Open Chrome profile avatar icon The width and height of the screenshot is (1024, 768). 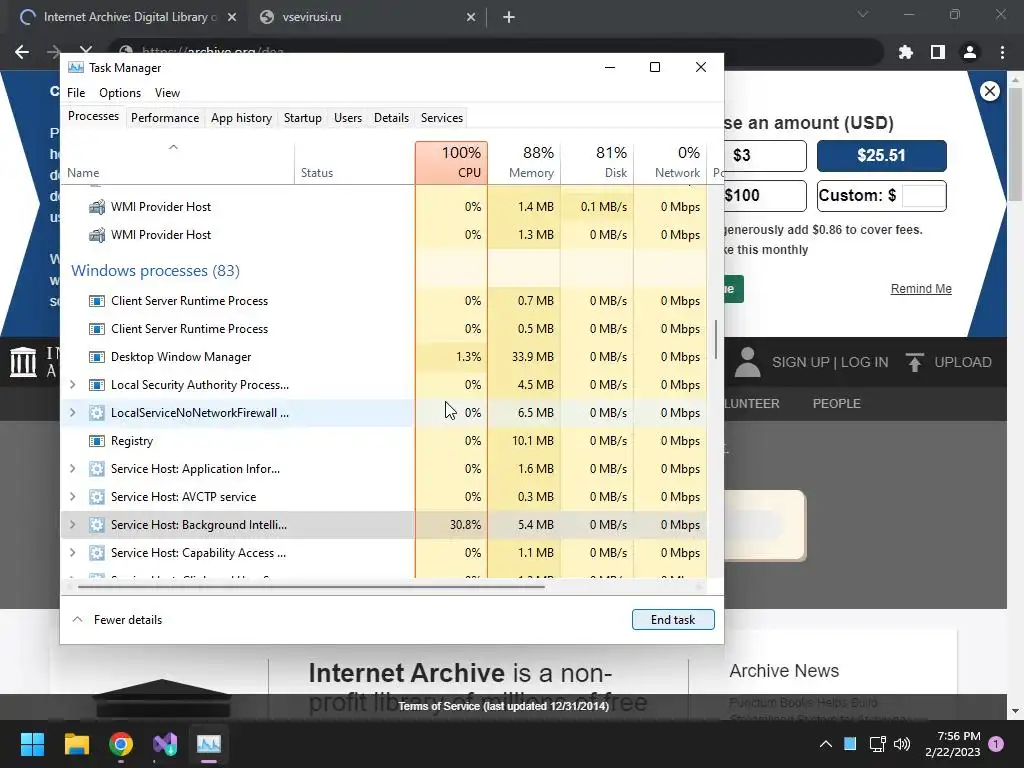970,52
